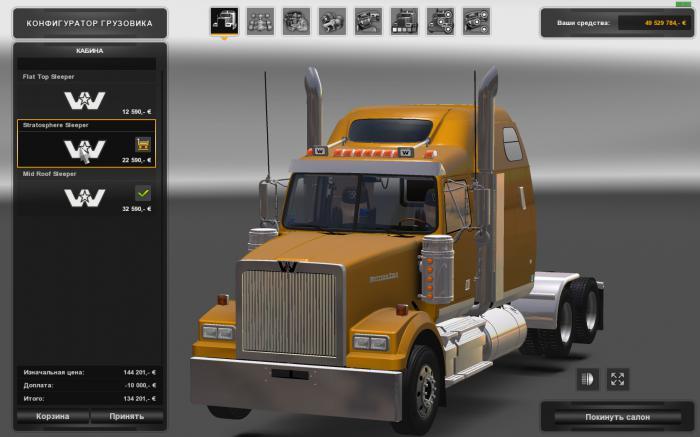Open the wheels and tires icon
The image size is (700, 437).
point(440,21)
